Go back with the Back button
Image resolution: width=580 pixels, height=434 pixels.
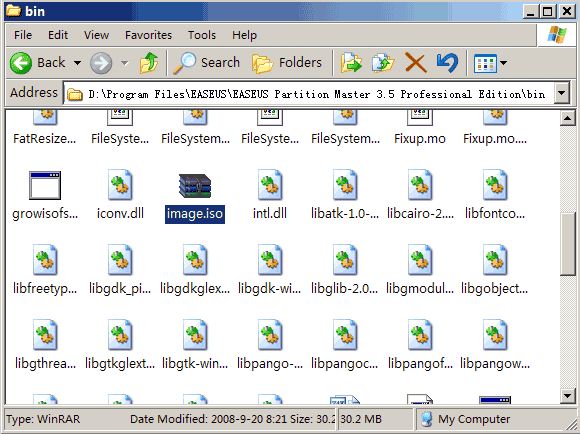point(37,63)
